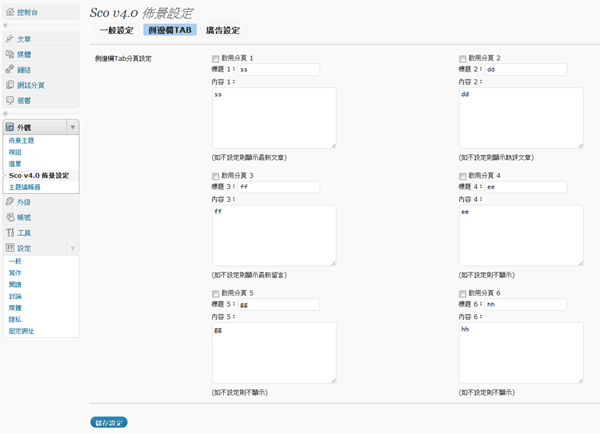Screen dimensions: 600x434
Task: Open Media settings link under Settings
Action: [x=15, y=307]
